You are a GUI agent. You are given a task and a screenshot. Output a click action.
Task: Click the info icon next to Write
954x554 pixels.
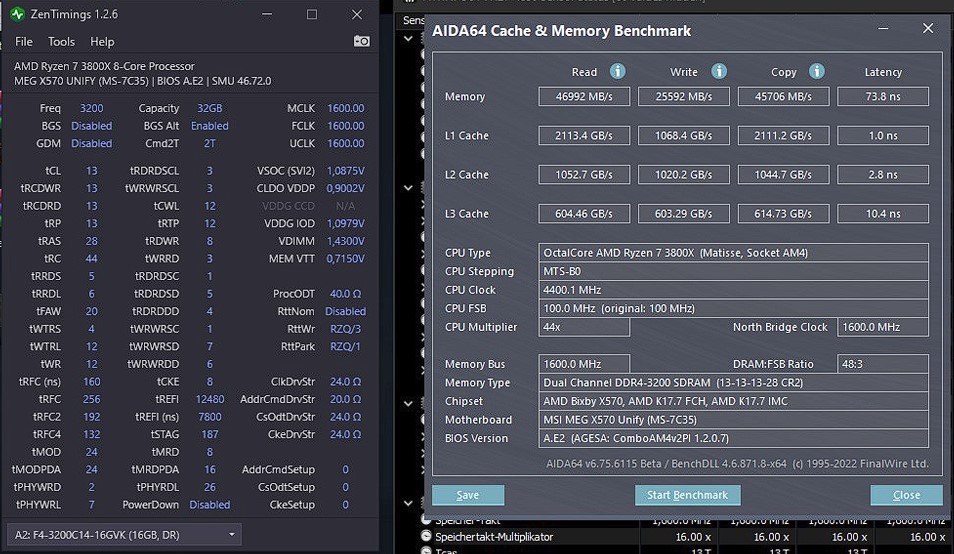pos(719,71)
